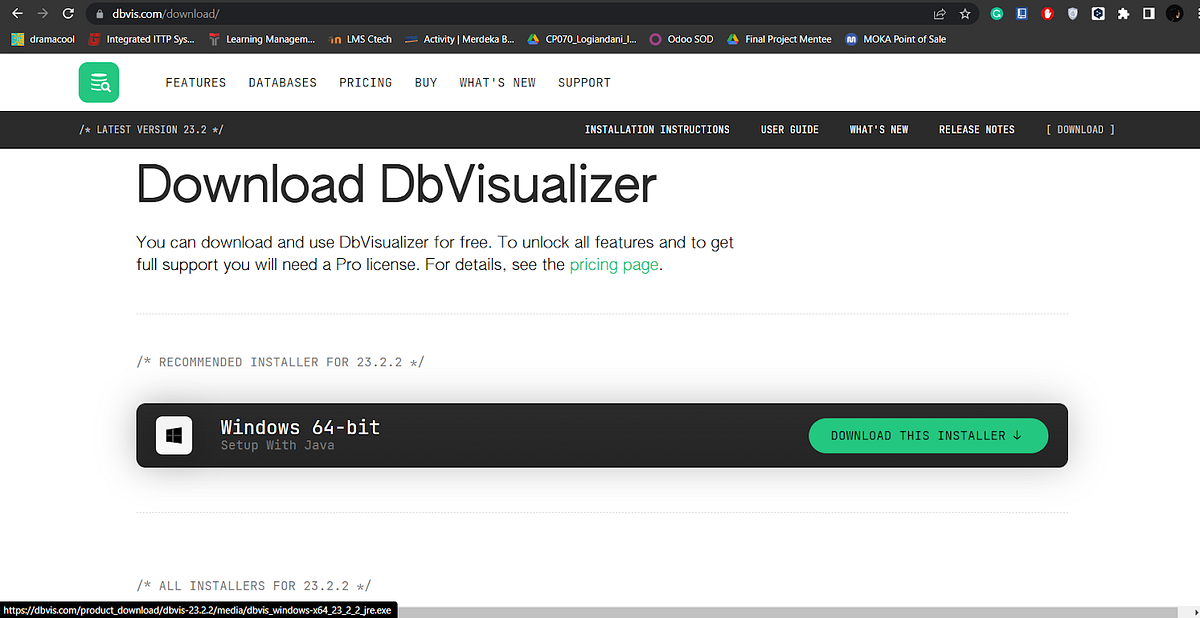Open the dramacool bookmark

42,39
